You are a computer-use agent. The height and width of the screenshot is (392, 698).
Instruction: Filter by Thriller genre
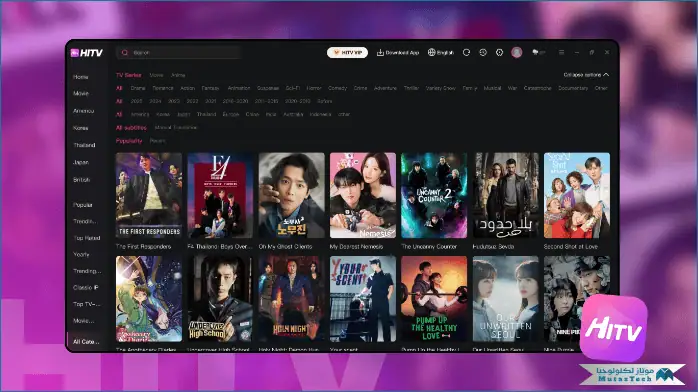[411, 88]
